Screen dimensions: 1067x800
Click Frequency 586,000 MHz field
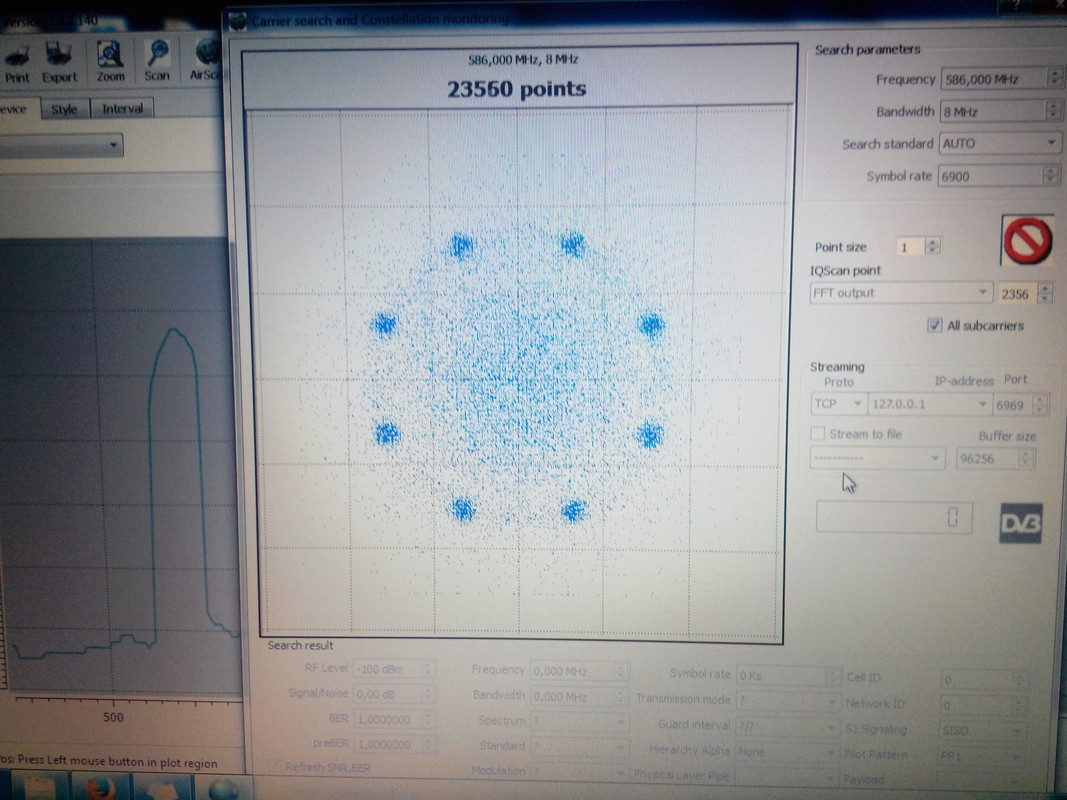pos(995,79)
